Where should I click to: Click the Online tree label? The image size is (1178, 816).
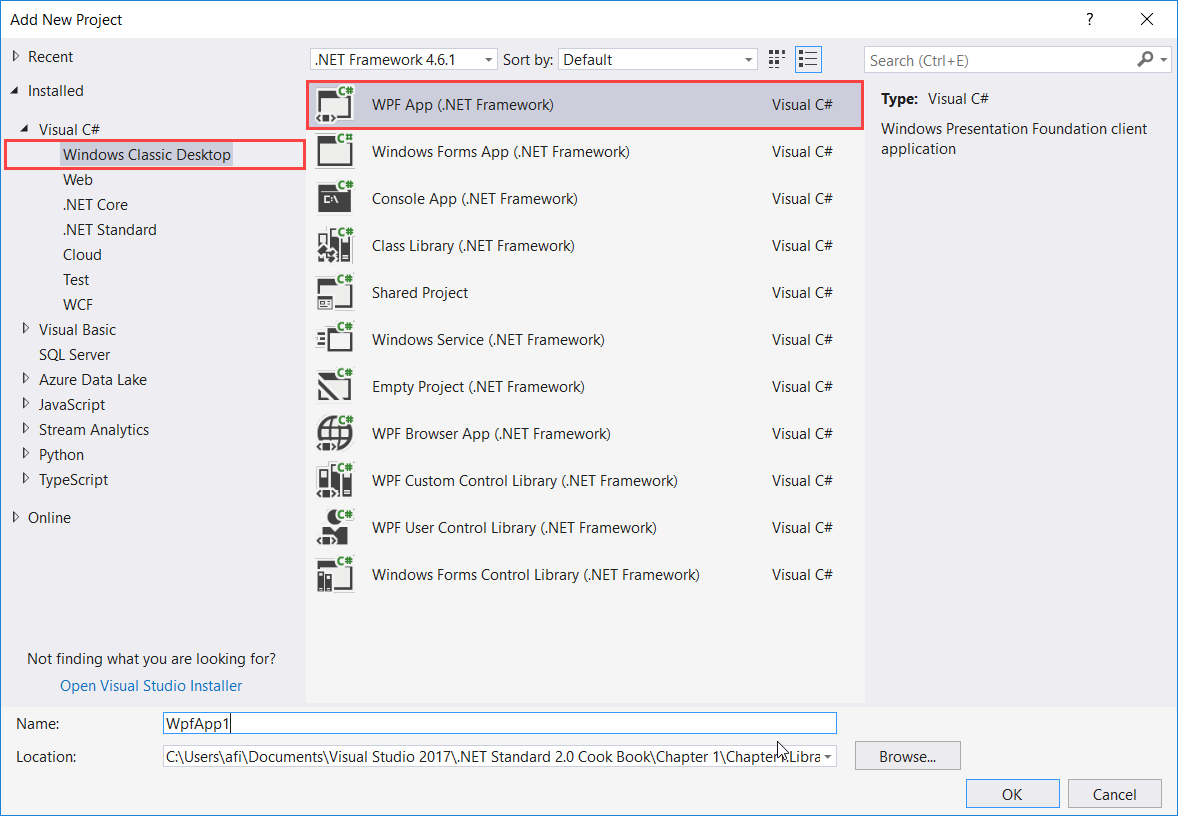click(50, 518)
